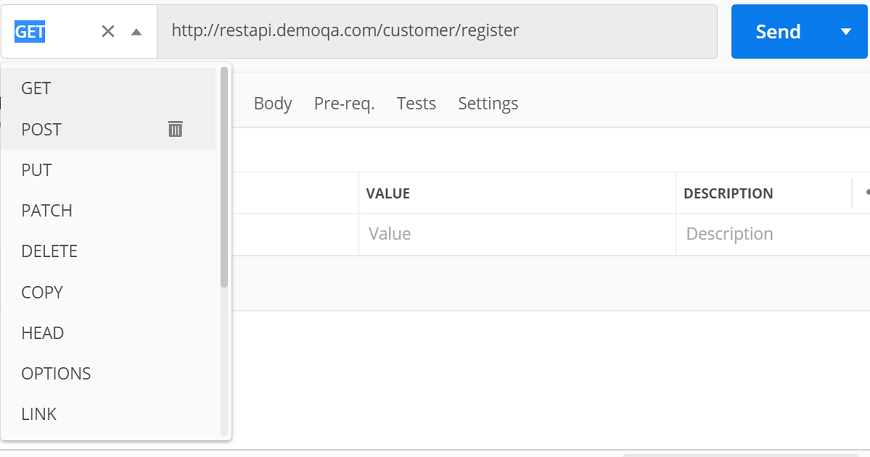Collapse the HTTP method dropdown arrow
The width and height of the screenshot is (870, 457).
click(136, 32)
